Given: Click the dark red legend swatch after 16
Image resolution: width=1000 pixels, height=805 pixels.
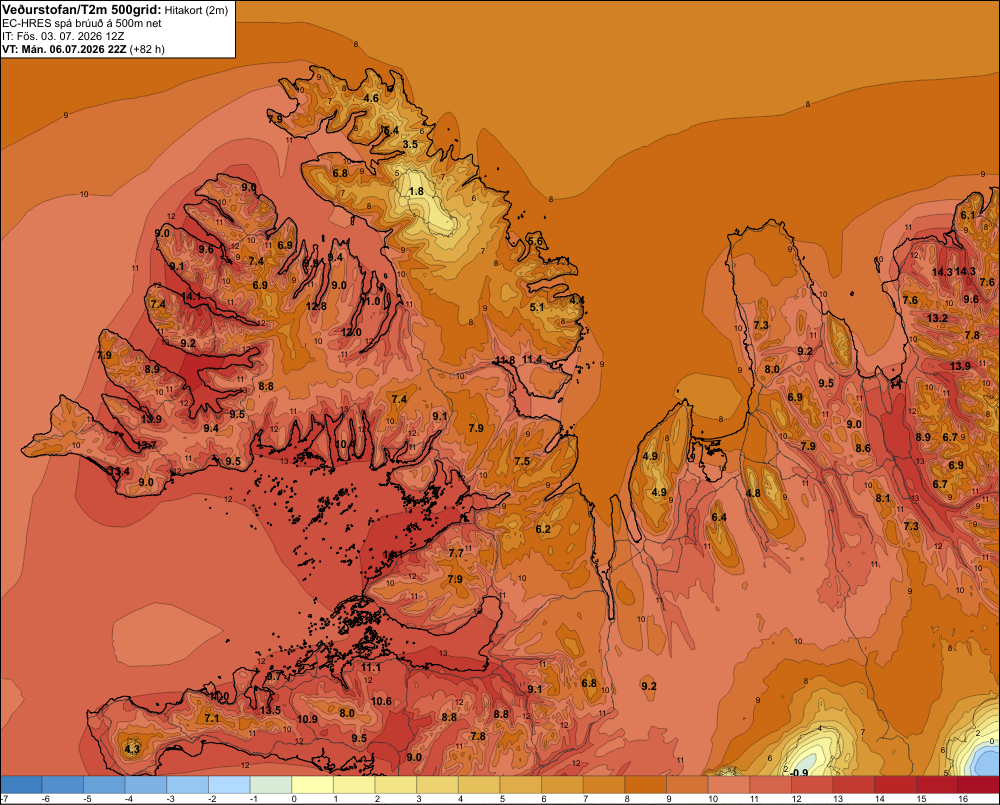Looking at the screenshot, I should point(979,784).
